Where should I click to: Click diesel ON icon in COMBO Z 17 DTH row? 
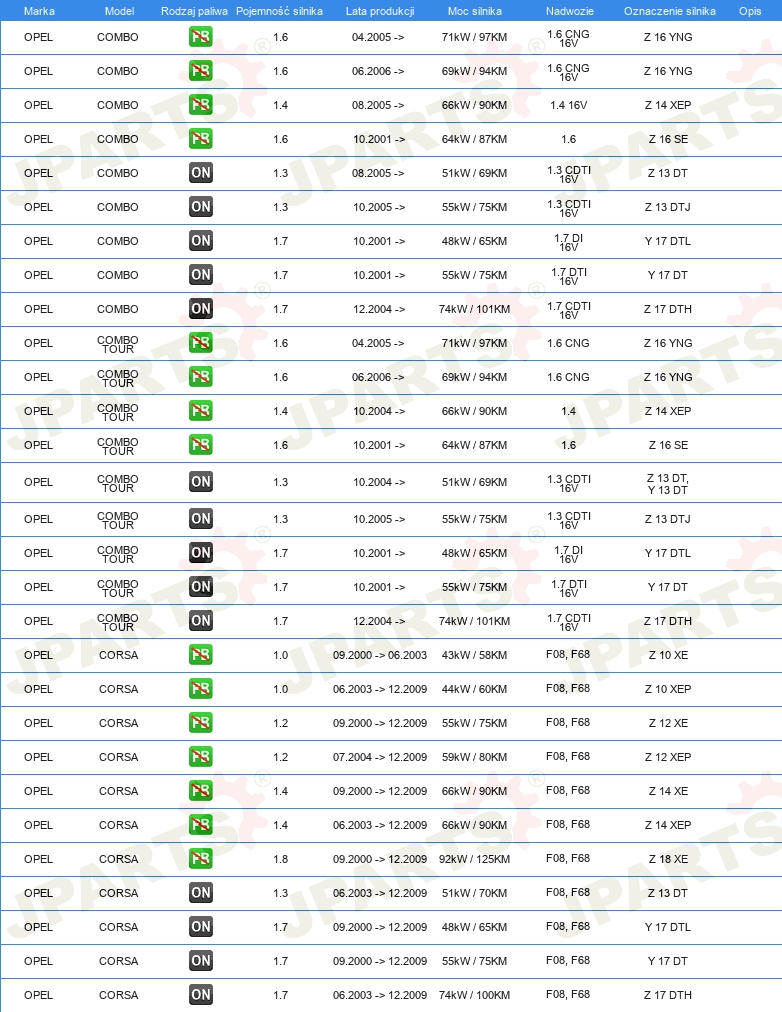201,309
